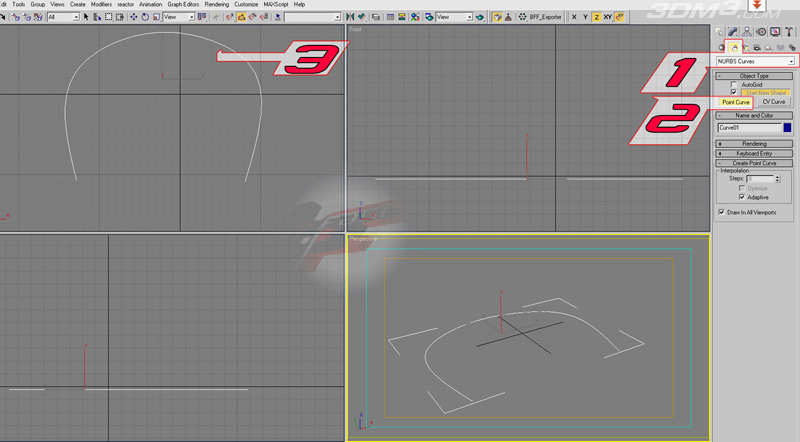Click the blue object color swatch
The image size is (800, 442).
(x=788, y=128)
